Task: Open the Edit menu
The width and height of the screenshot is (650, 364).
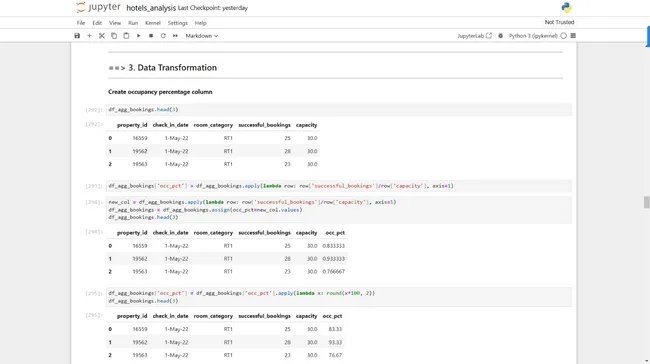Action: point(97,23)
